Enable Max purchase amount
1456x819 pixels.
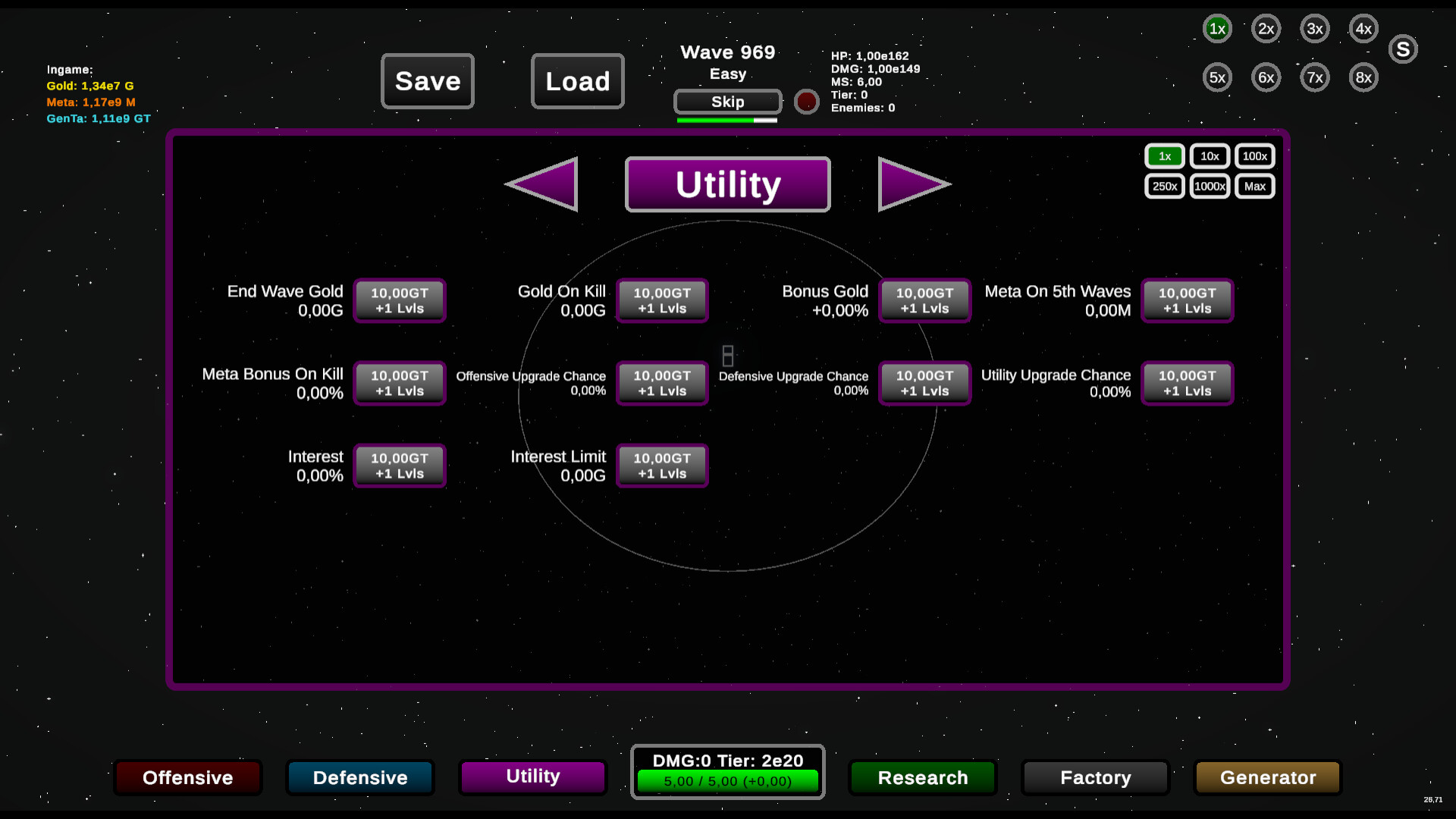[x=1254, y=187]
